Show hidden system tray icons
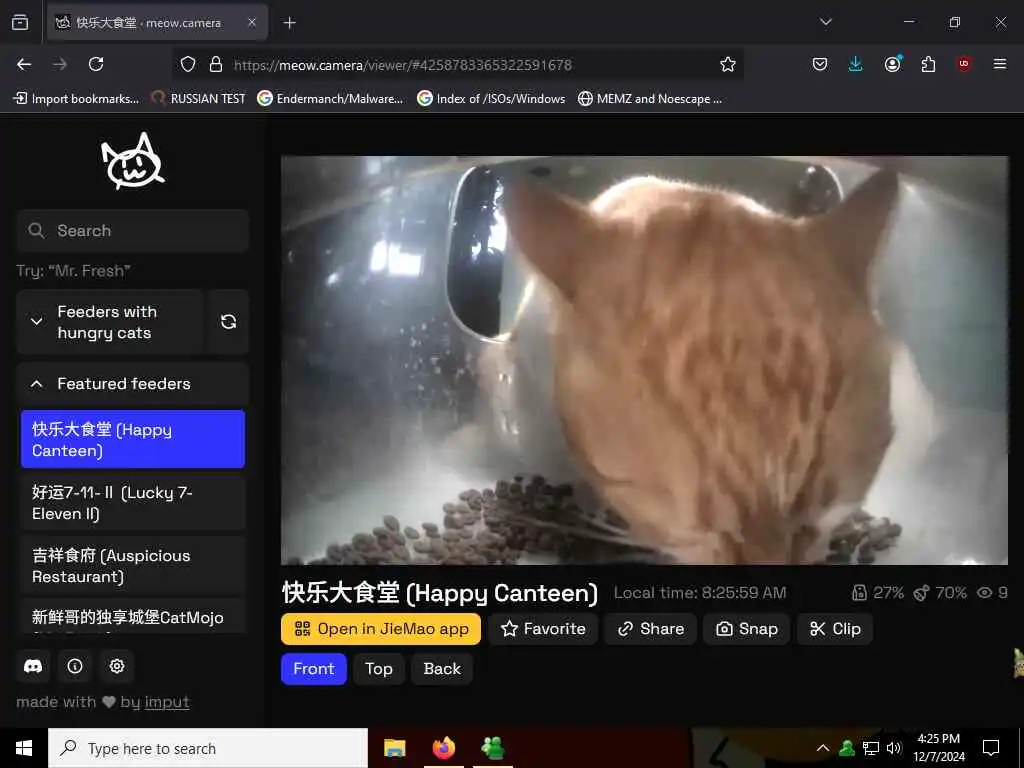 point(823,748)
